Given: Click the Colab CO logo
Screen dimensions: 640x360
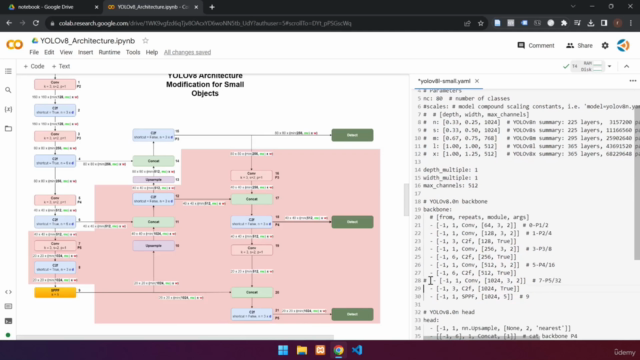Looking at the screenshot, I should pos(15,44).
